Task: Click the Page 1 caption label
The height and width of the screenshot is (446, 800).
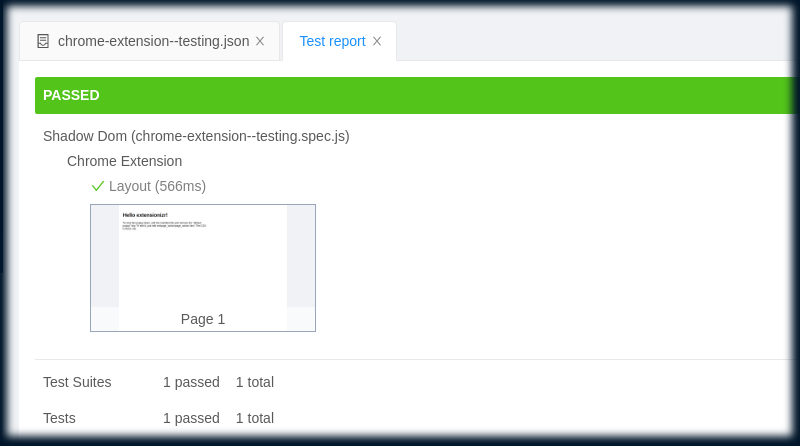Action: pyautogui.click(x=203, y=319)
